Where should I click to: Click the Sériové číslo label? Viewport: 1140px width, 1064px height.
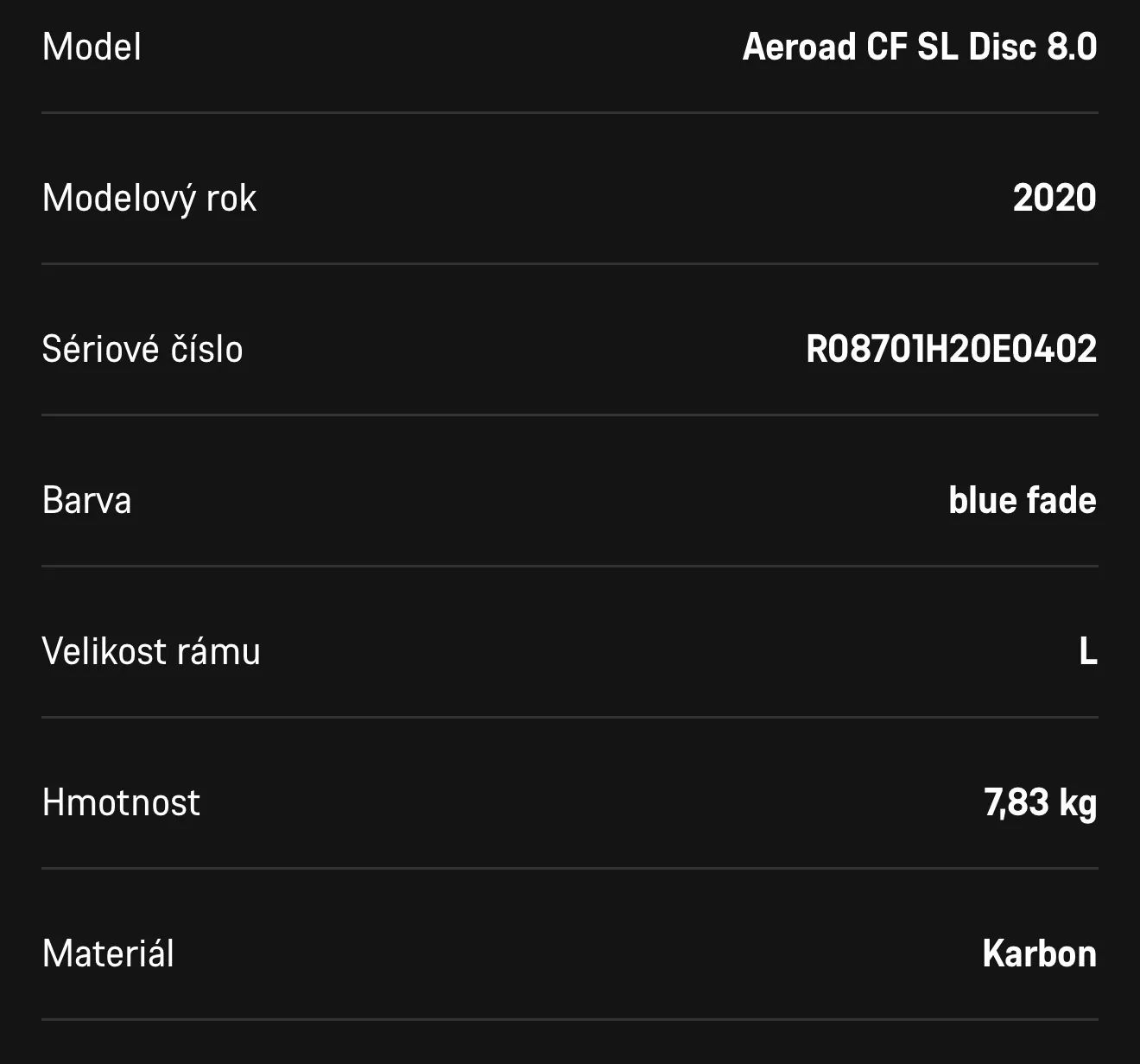(x=142, y=349)
